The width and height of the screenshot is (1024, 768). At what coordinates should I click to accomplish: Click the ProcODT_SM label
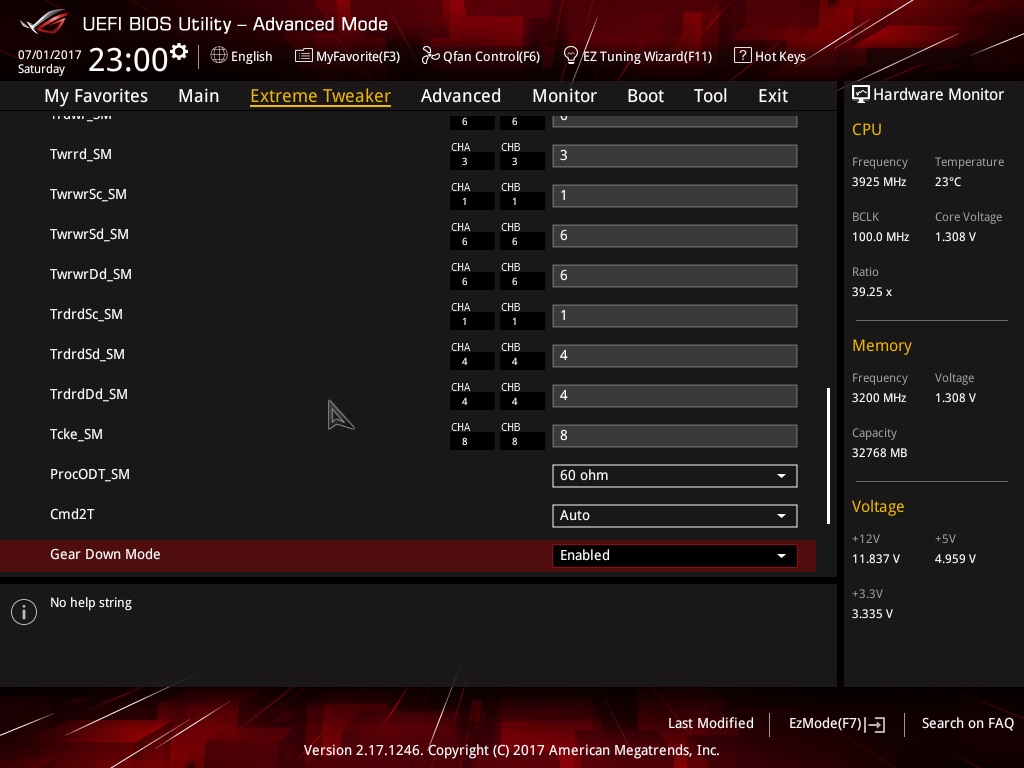pos(89,474)
